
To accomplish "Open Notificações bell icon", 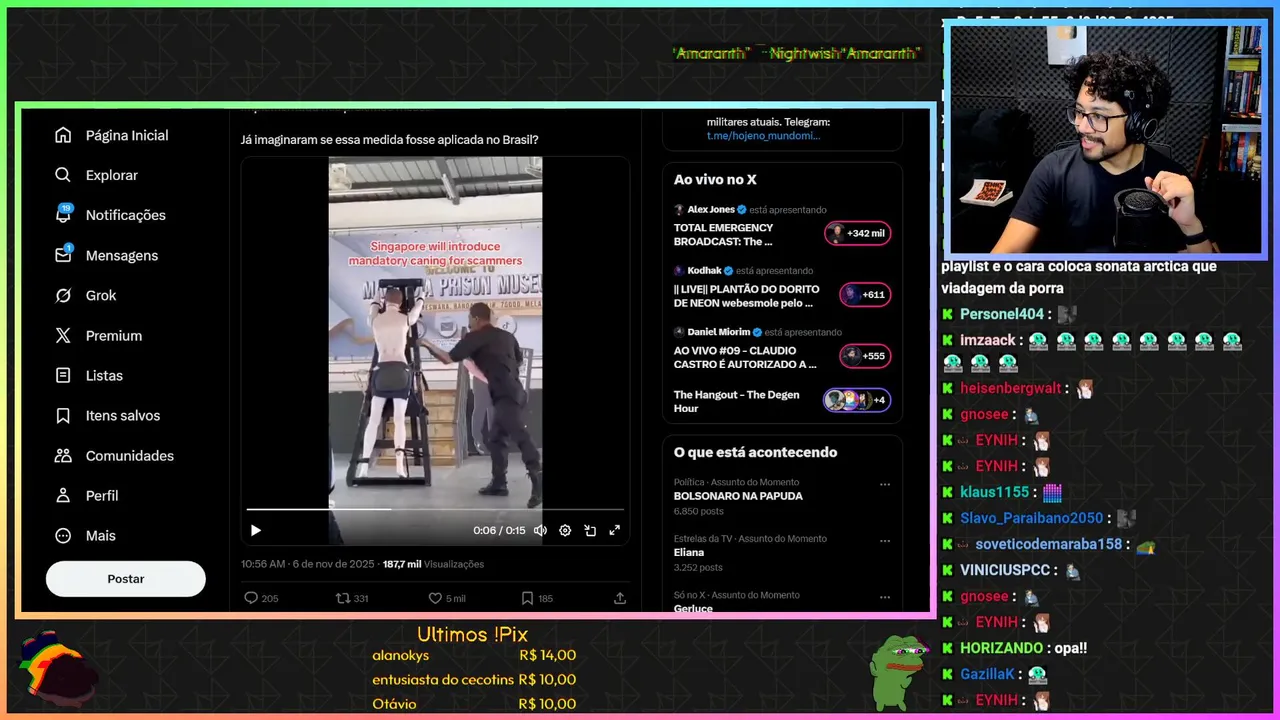I will [63, 214].
